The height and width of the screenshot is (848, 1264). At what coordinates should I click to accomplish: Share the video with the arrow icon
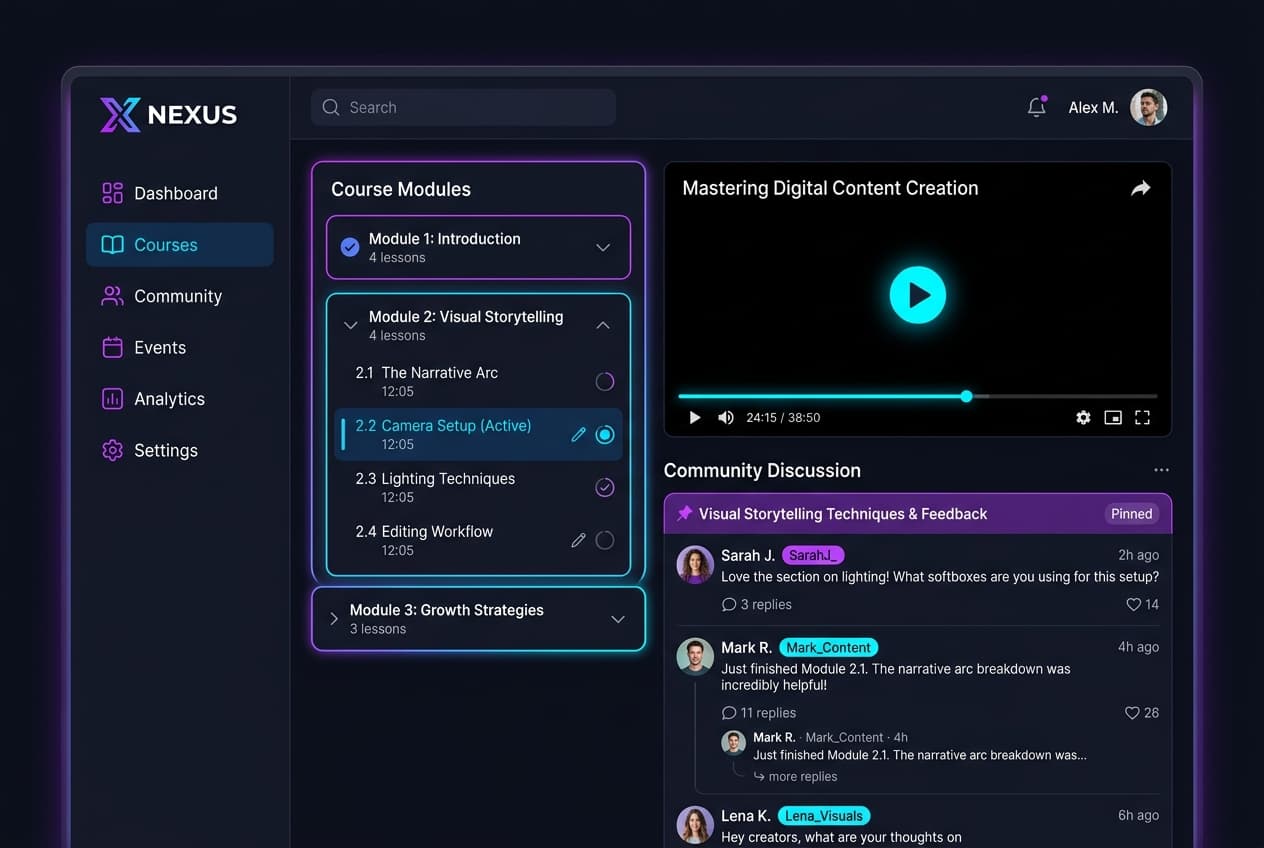pyautogui.click(x=1141, y=188)
